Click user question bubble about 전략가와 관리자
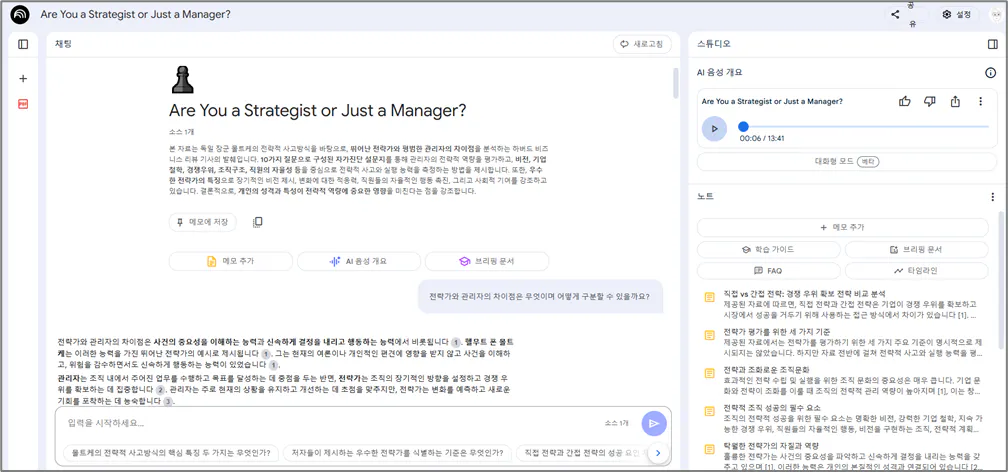1008x472 pixels. 539,296
